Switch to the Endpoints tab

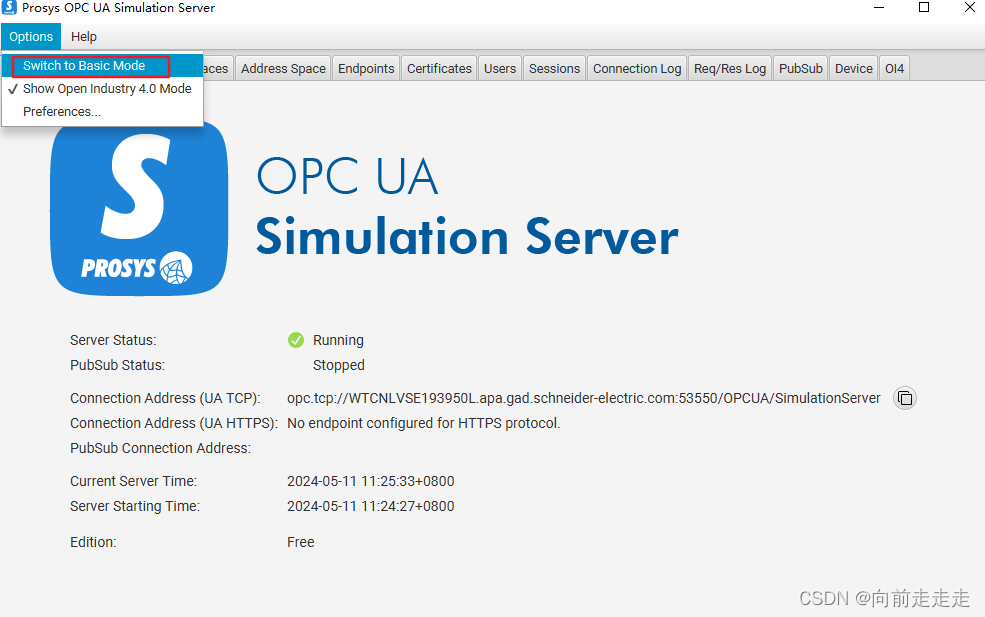tap(366, 68)
